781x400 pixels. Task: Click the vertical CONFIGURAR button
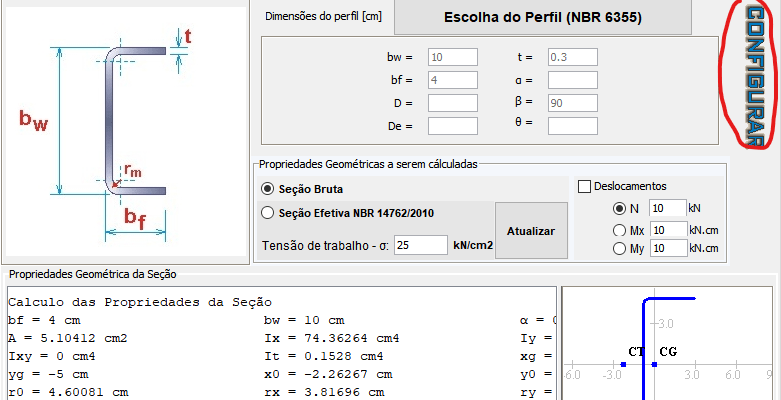[x=753, y=74]
